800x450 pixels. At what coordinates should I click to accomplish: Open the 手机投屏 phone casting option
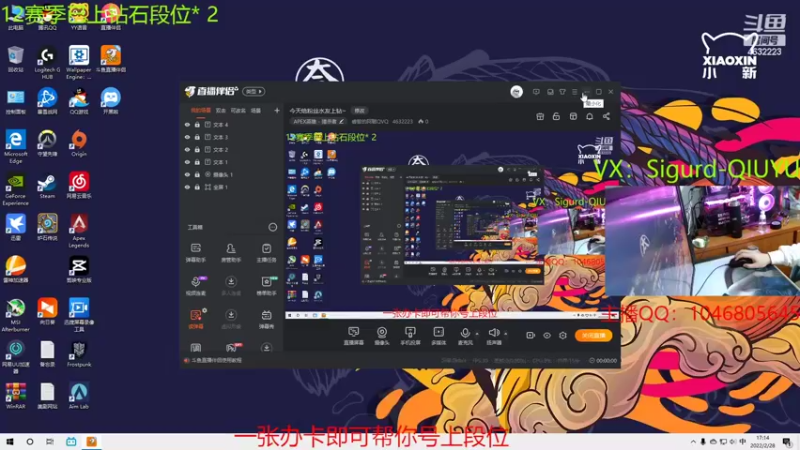point(410,336)
